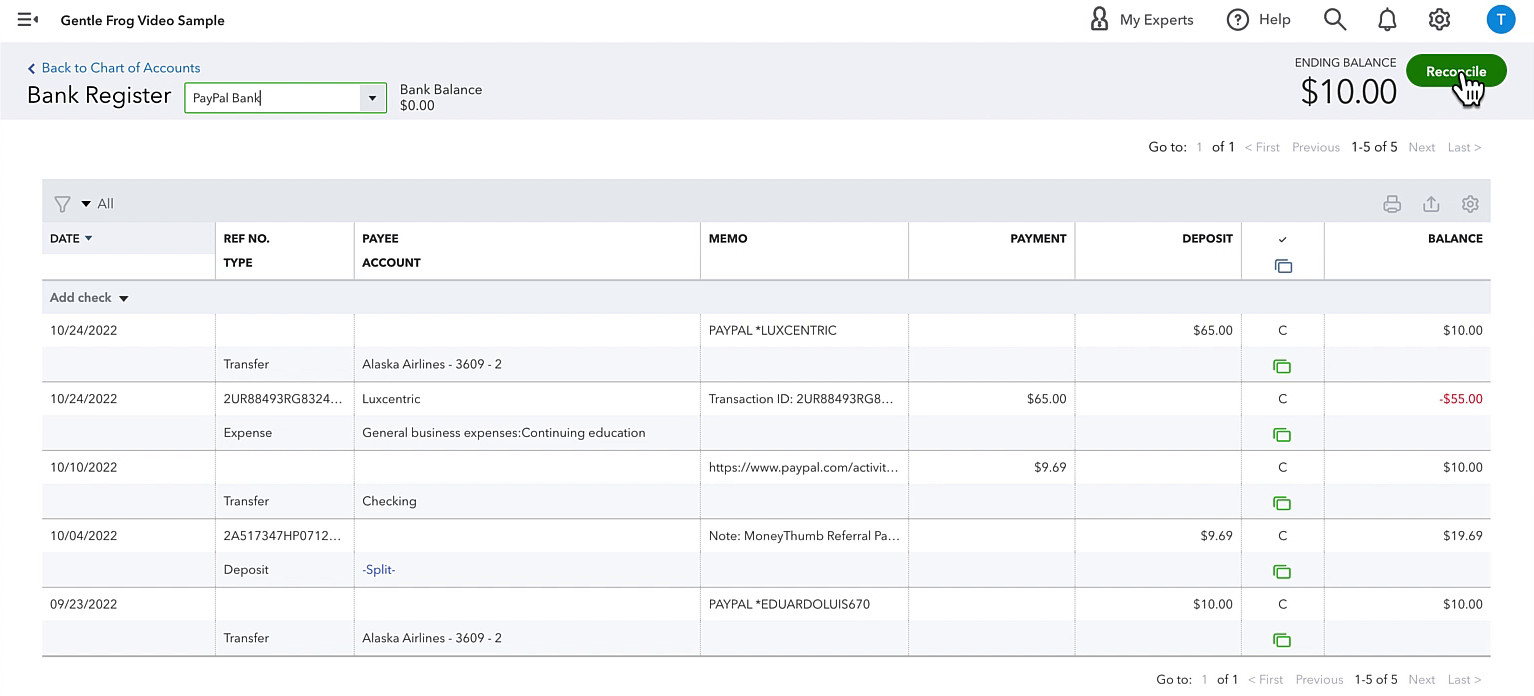This screenshot has width=1534, height=696.
Task: Click the BALANCE column header
Action: [1455, 239]
